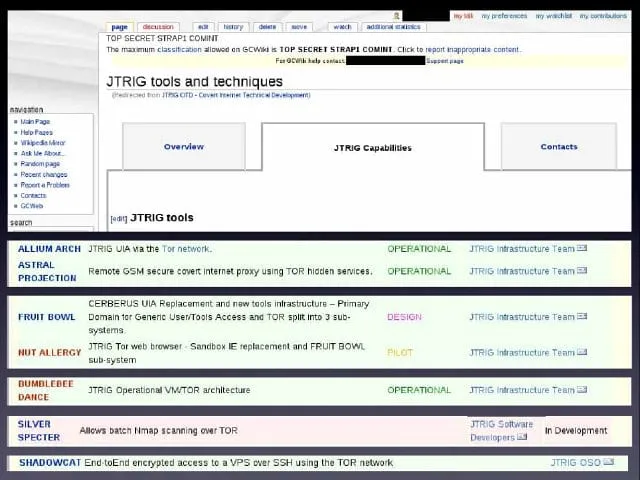Viewport: 640px width, 480px height.
Task: Click email icon in FRUIT BOWL row
Action: coord(582,316)
